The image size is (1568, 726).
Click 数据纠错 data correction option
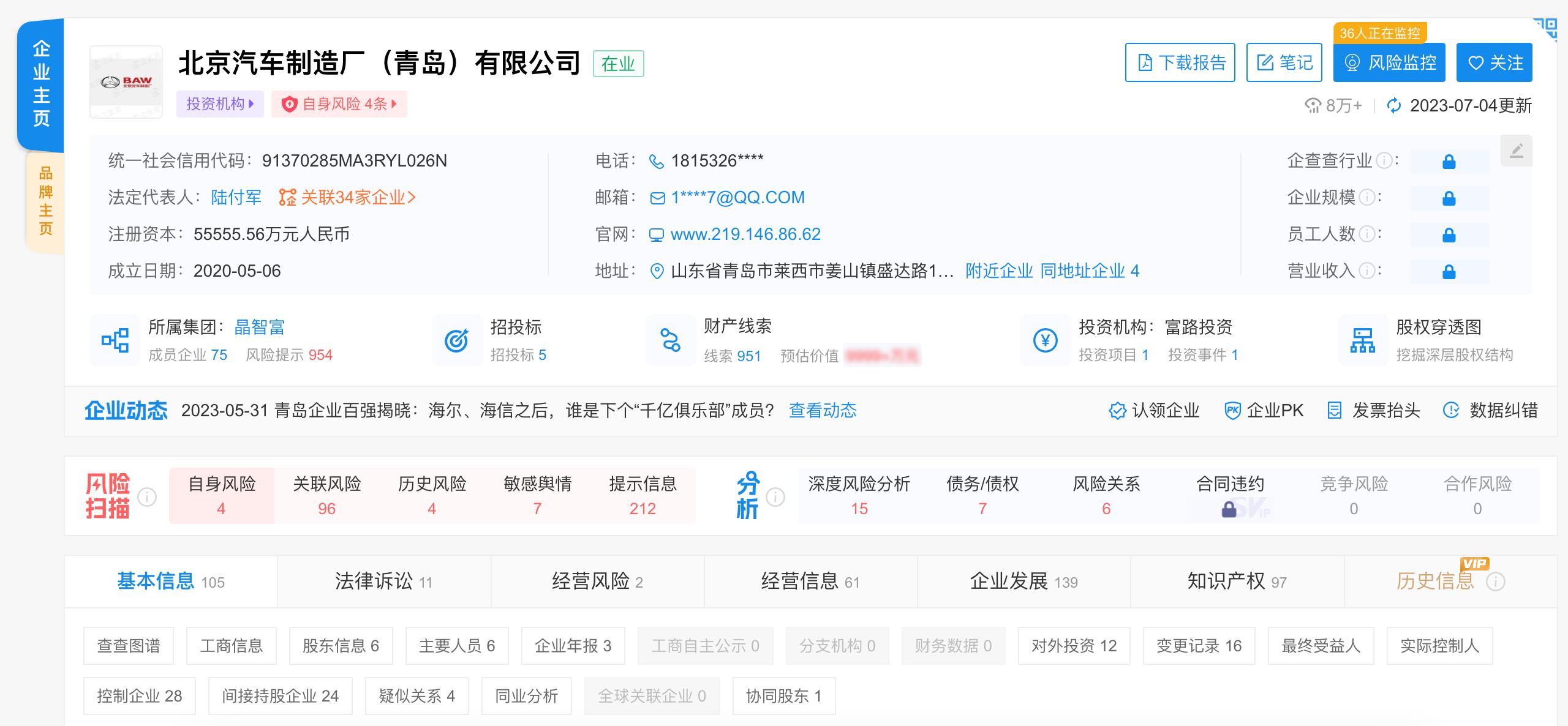1491,410
